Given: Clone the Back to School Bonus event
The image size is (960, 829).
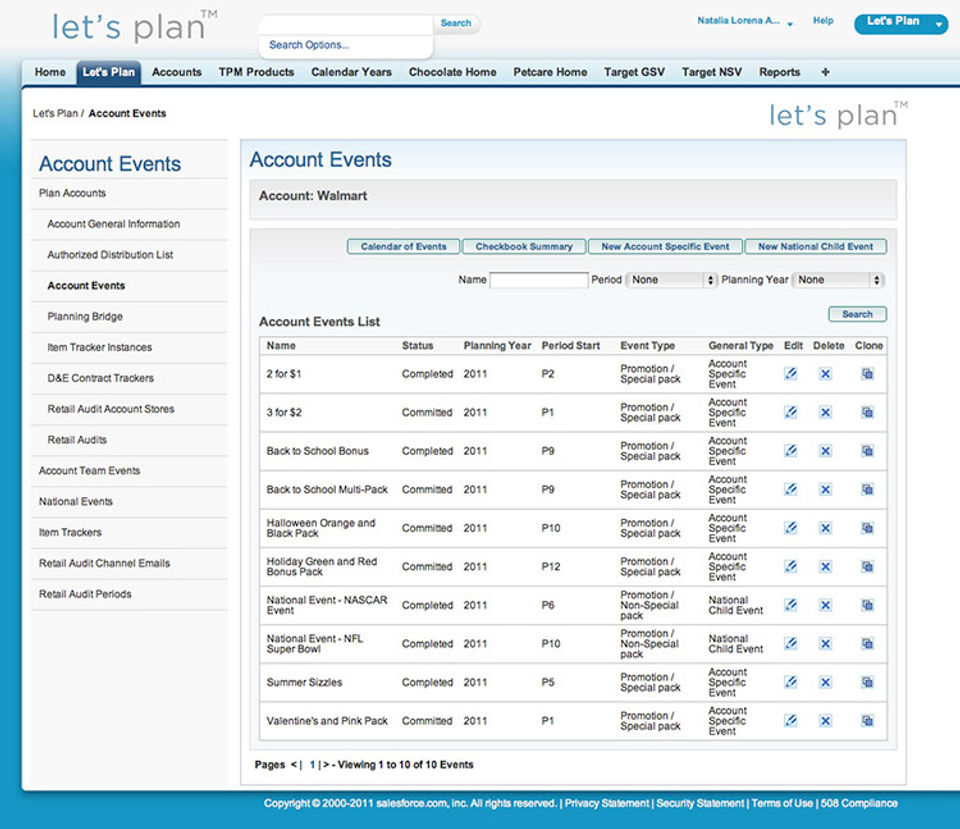Looking at the screenshot, I should click(x=868, y=451).
